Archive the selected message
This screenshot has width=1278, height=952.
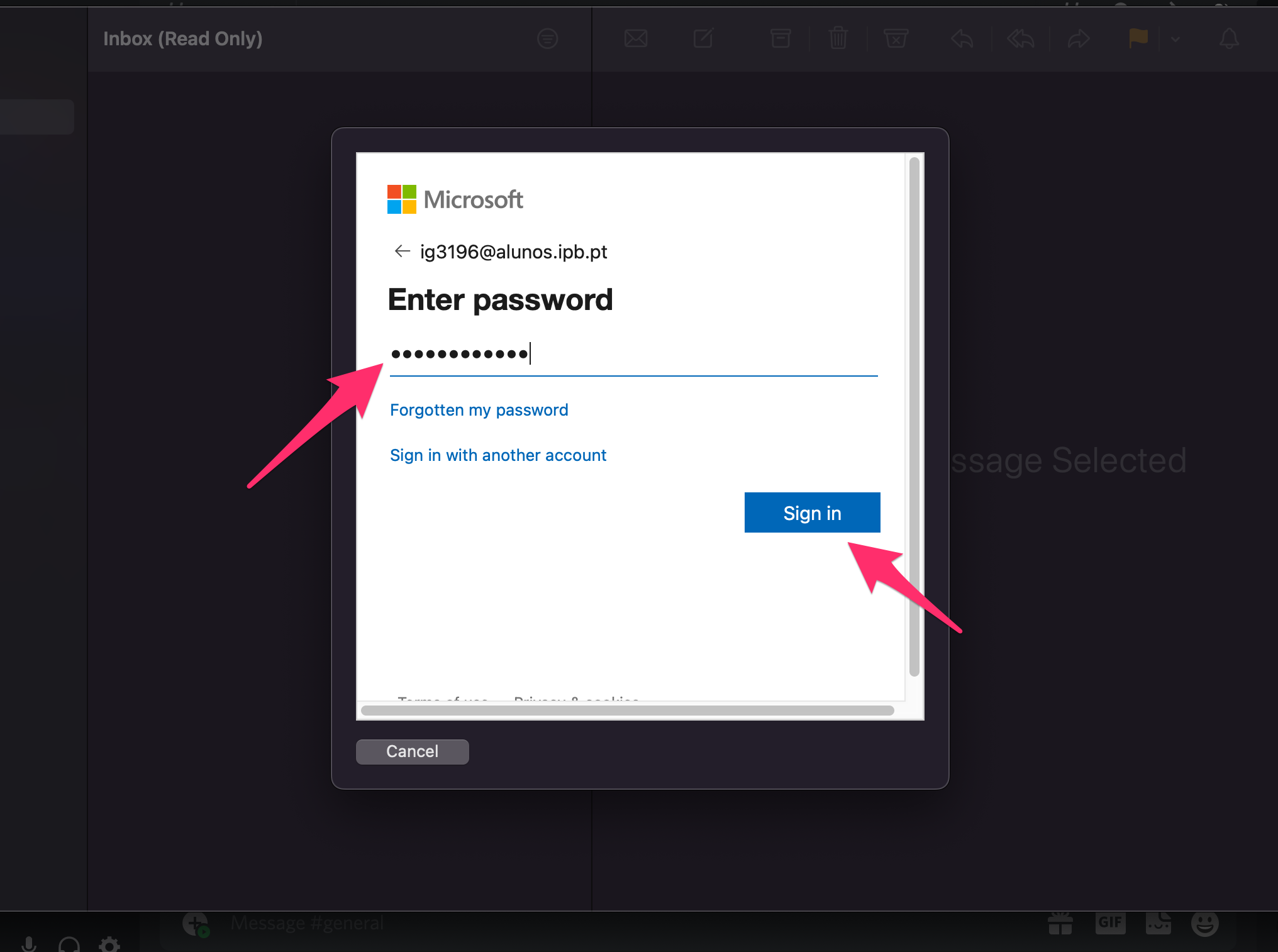click(781, 39)
